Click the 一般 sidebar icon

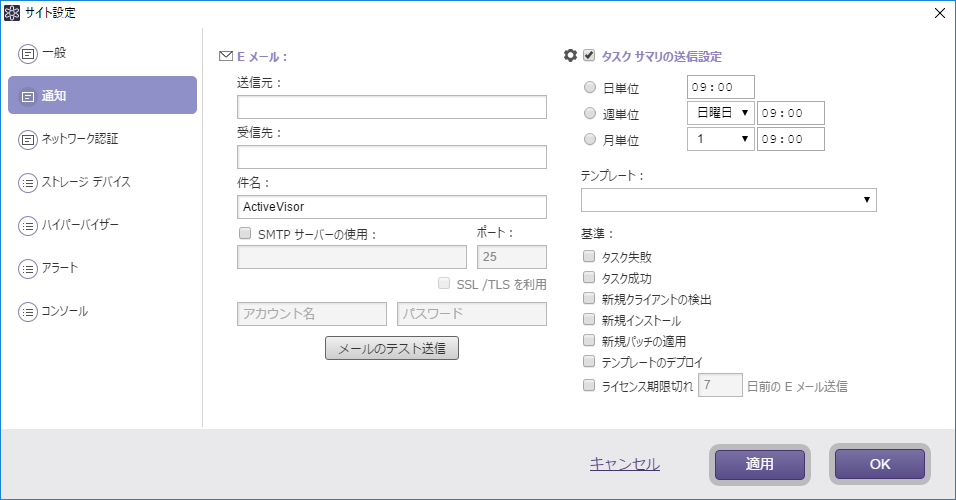click(x=28, y=52)
